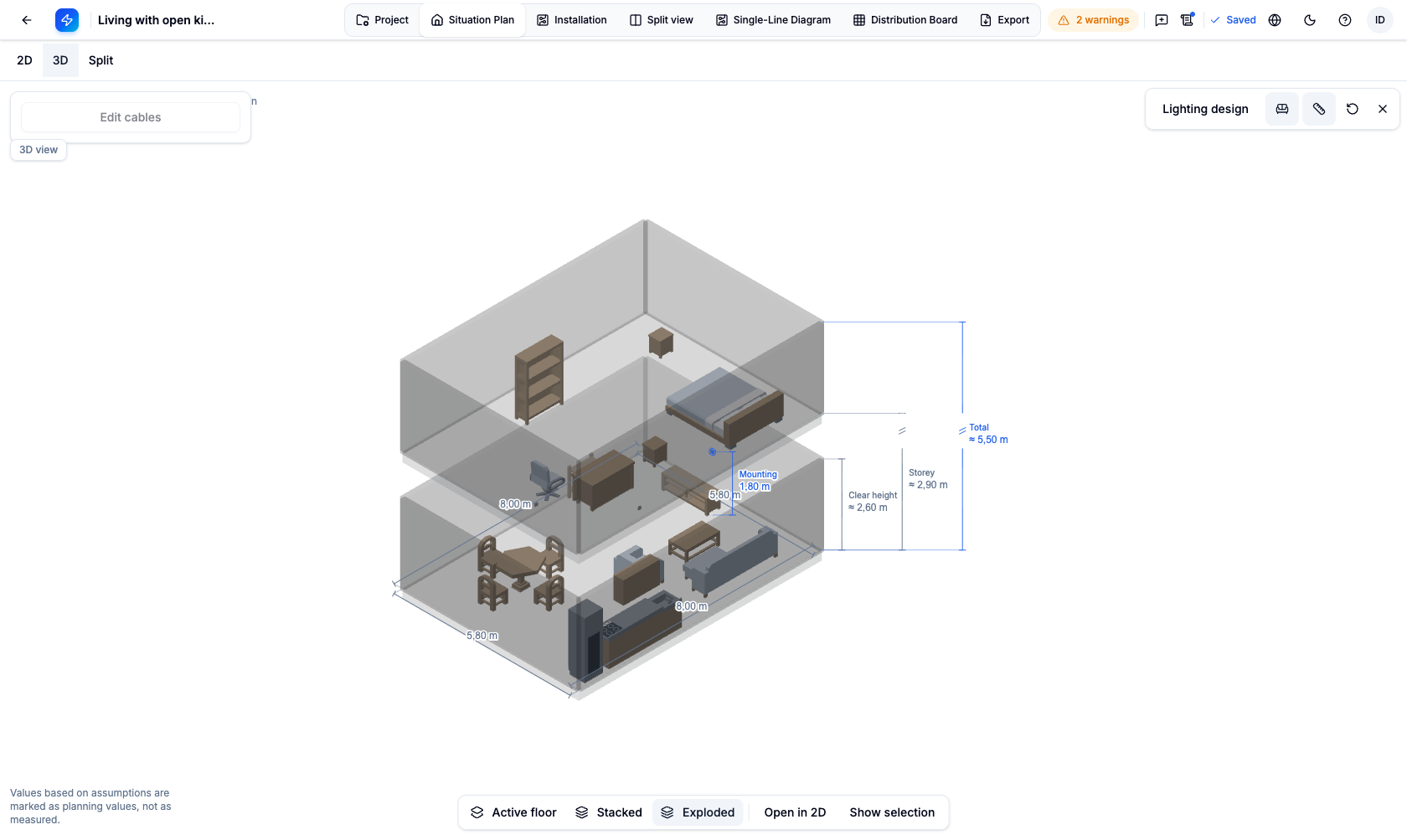Select the bed on the upper floor

point(725,406)
